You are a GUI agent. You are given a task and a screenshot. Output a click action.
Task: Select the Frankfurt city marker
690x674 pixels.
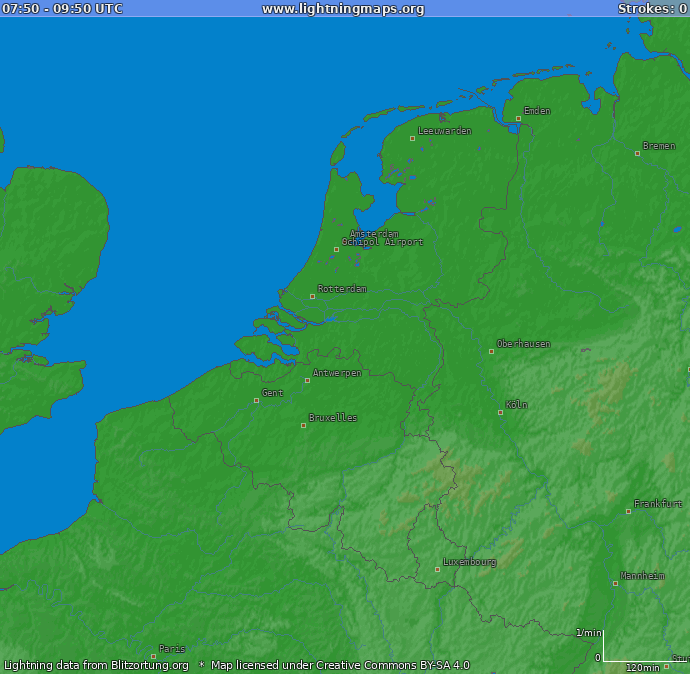tap(629, 511)
